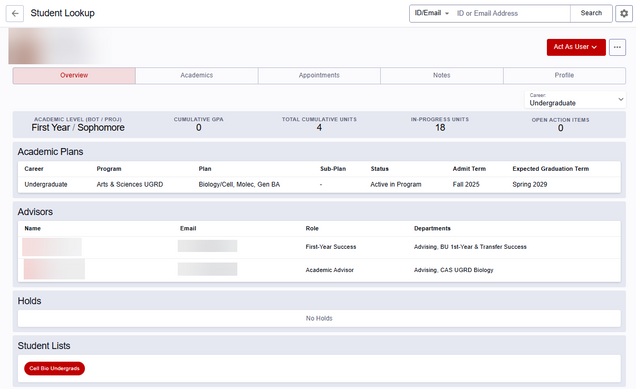The height and width of the screenshot is (389, 636).
Task: Click the In-Progress Units value 18
Action: (440, 128)
